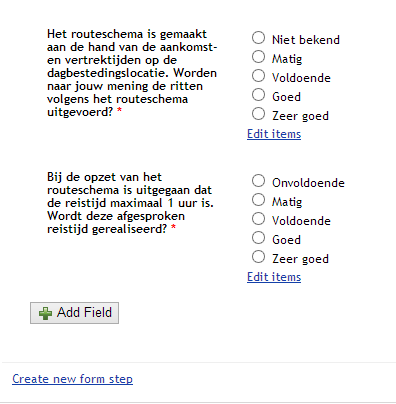Viewport: 396px width, 404px height.
Task: Open 'Edit items' for the reistijd question
Action: point(274,277)
